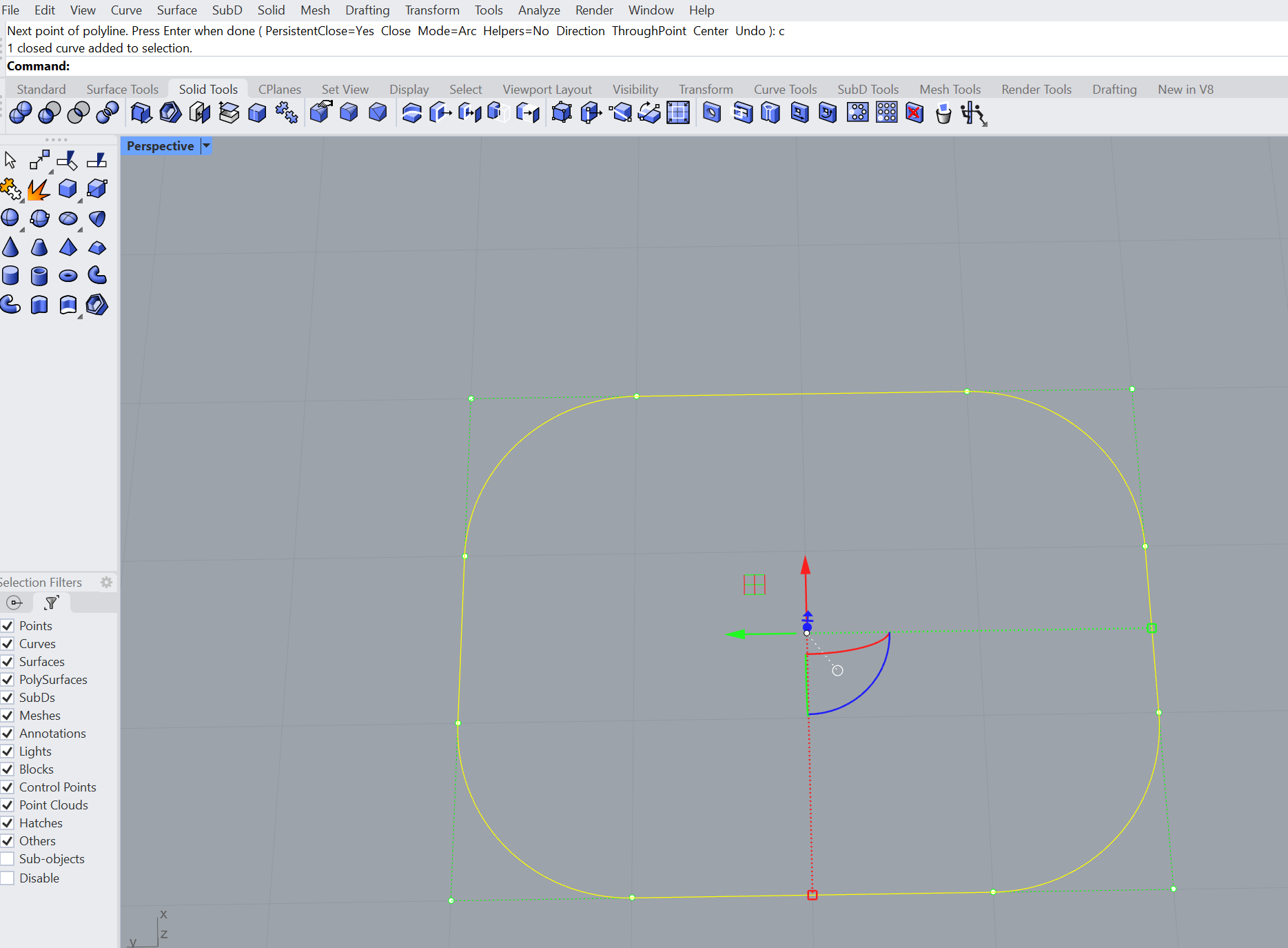The height and width of the screenshot is (948, 1288).
Task: Select the Cone solid tool
Action: [x=10, y=248]
